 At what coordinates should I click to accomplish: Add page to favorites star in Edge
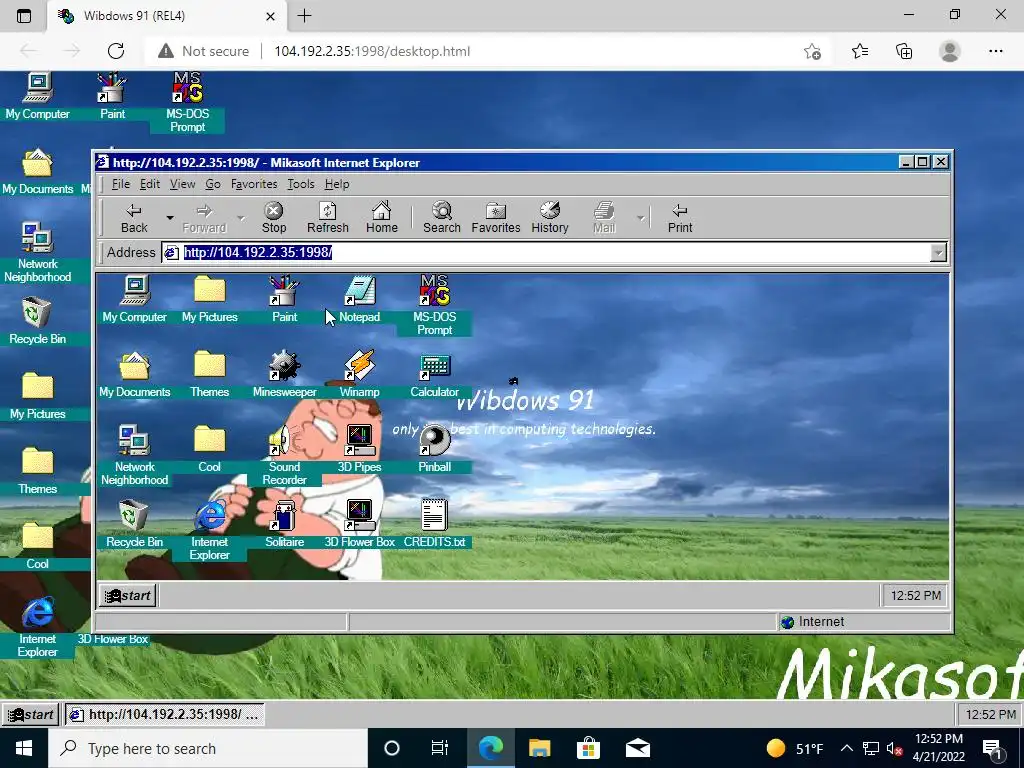coord(812,51)
